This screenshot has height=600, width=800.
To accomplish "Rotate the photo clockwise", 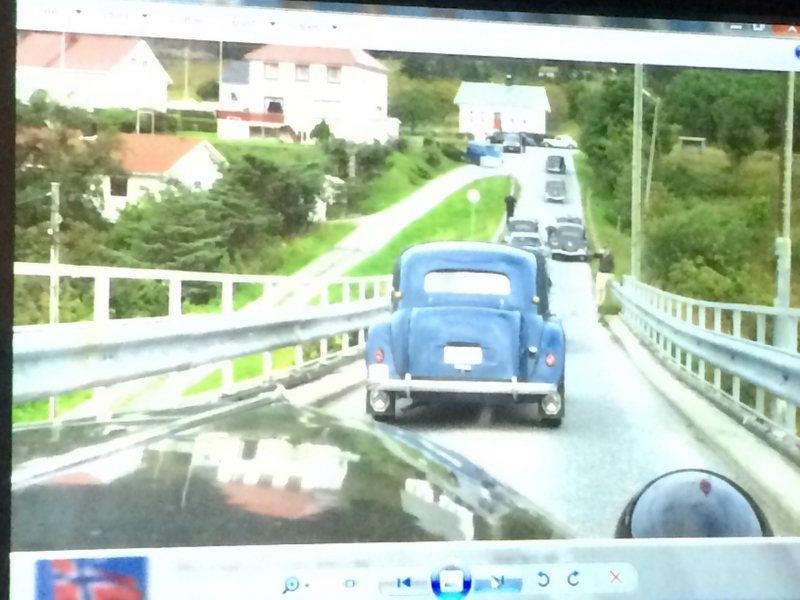I will (574, 578).
